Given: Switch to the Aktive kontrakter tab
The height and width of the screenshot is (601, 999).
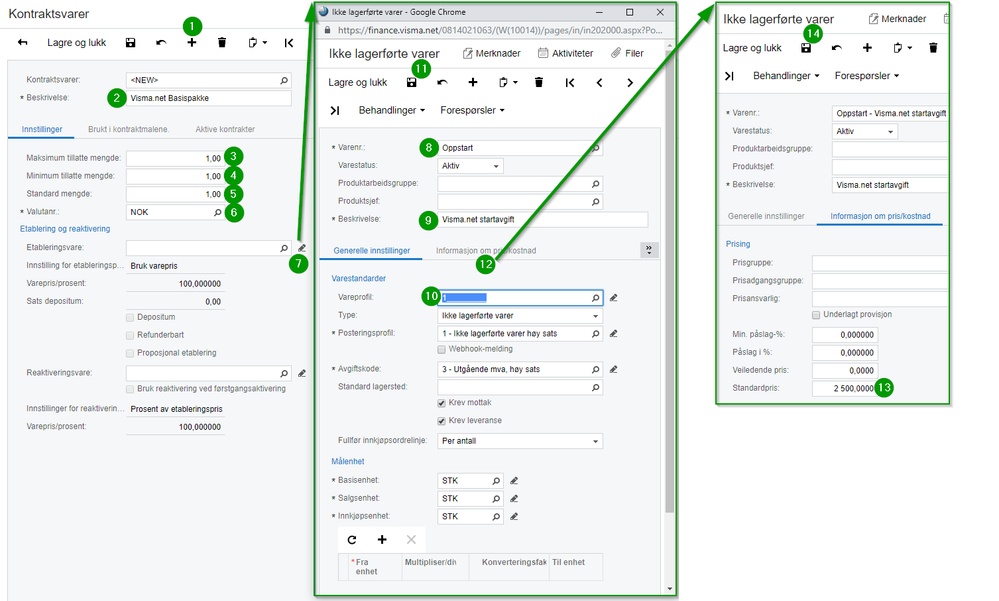Looking at the screenshot, I should pyautogui.click(x=225, y=129).
